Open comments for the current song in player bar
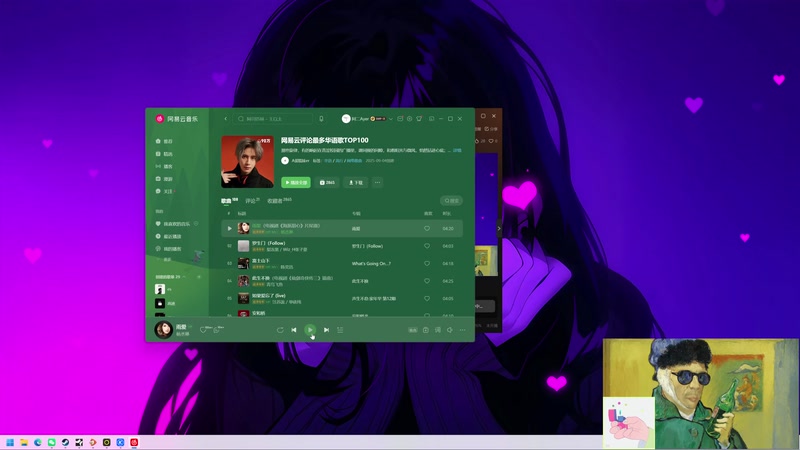 [x=218, y=330]
